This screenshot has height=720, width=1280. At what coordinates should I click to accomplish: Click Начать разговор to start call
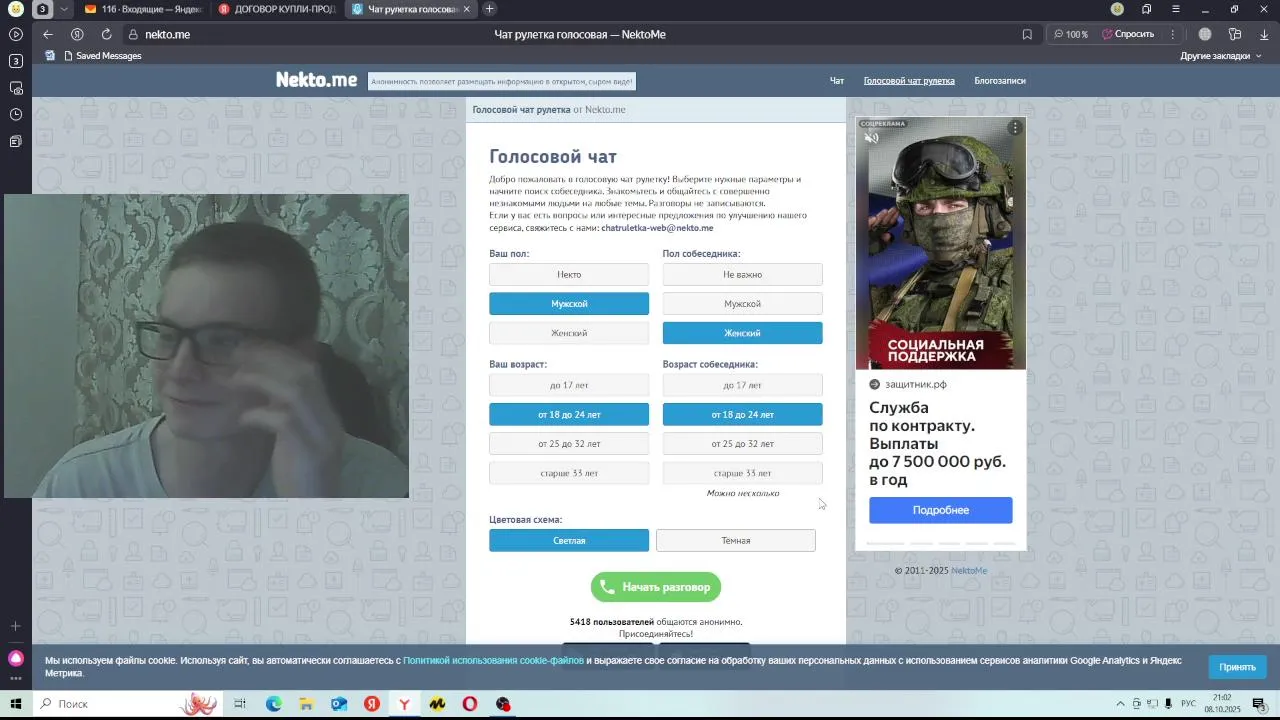pos(656,587)
